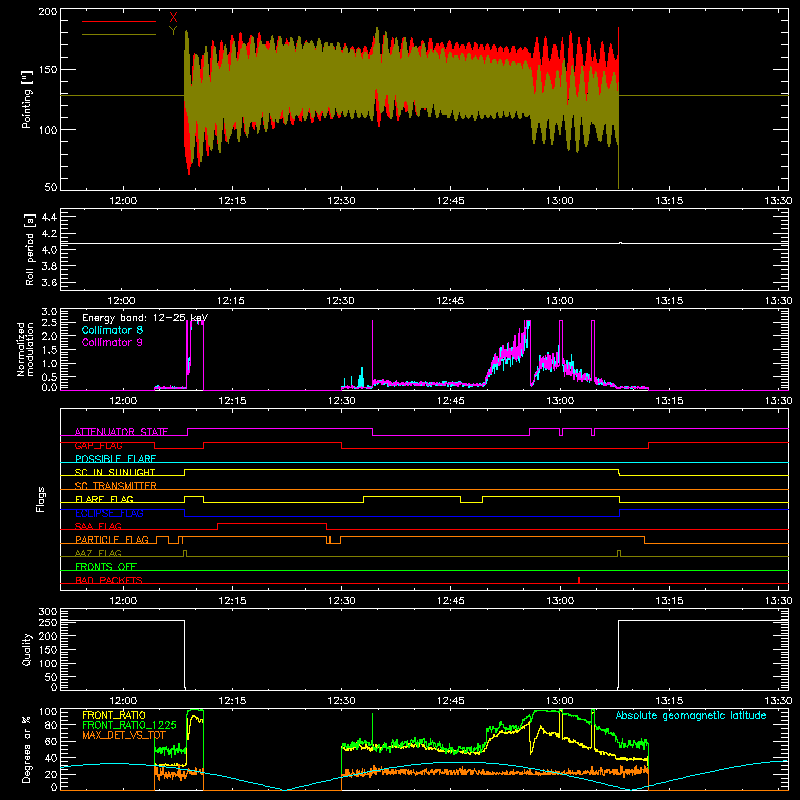Select the ATTENUATOR_STATE flag label
The image size is (800, 800).
pyautogui.click(x=121, y=432)
